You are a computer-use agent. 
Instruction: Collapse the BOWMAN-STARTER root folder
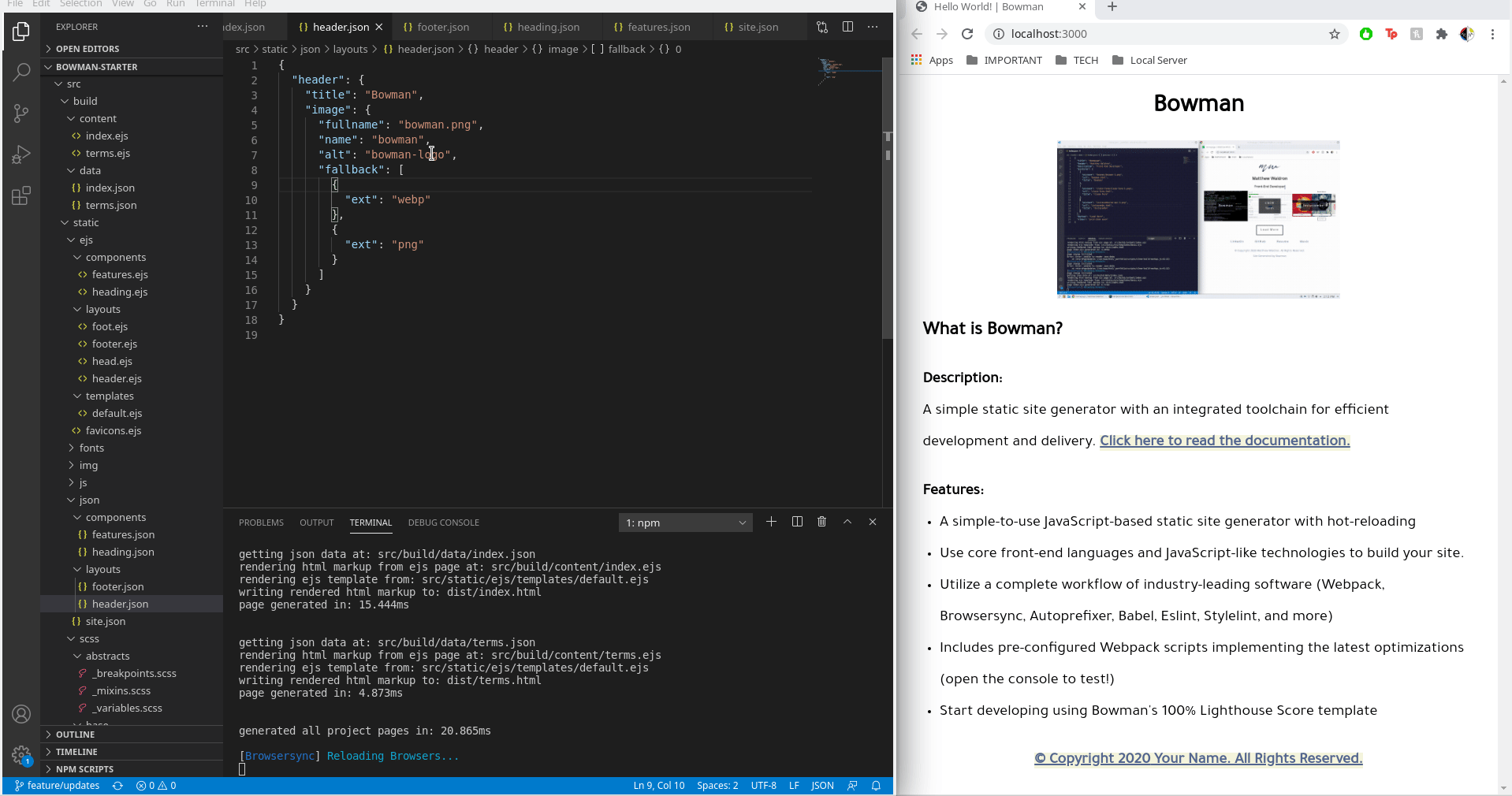pos(132,67)
